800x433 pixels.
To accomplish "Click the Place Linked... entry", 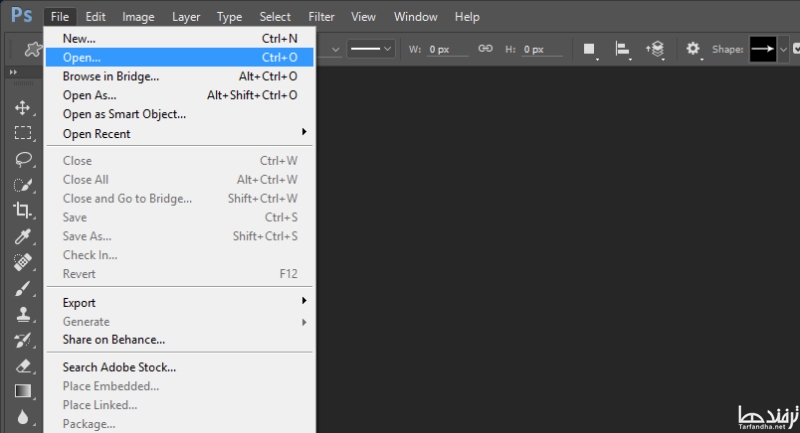I will click(x=180, y=405).
